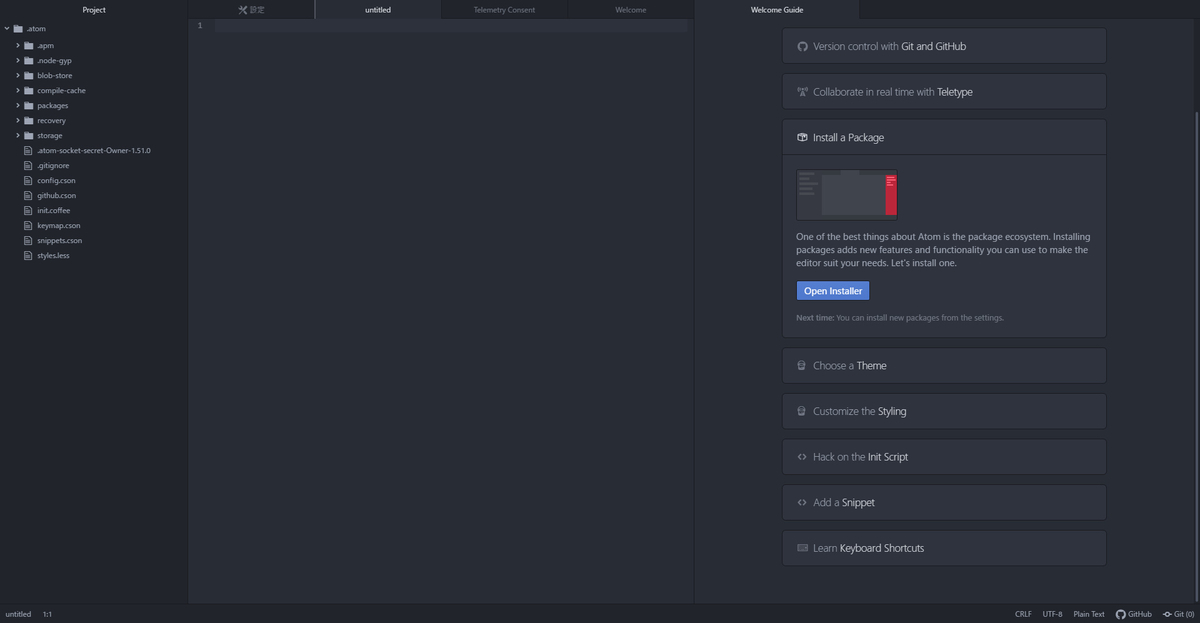Expand the blob-store folder chevron
Image resolution: width=1200 pixels, height=623 pixels.
[17, 75]
